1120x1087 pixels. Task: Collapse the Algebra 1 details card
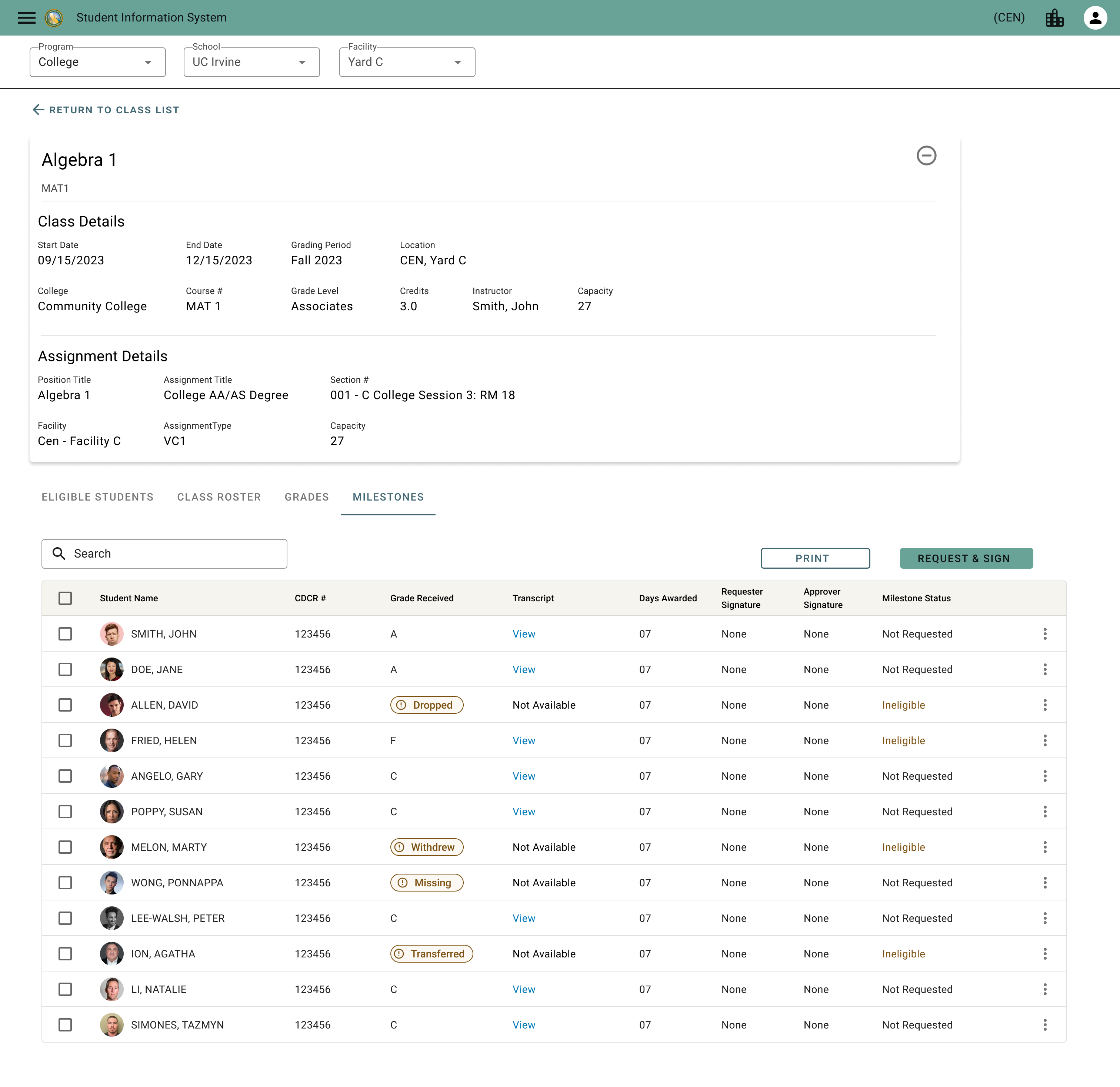926,155
